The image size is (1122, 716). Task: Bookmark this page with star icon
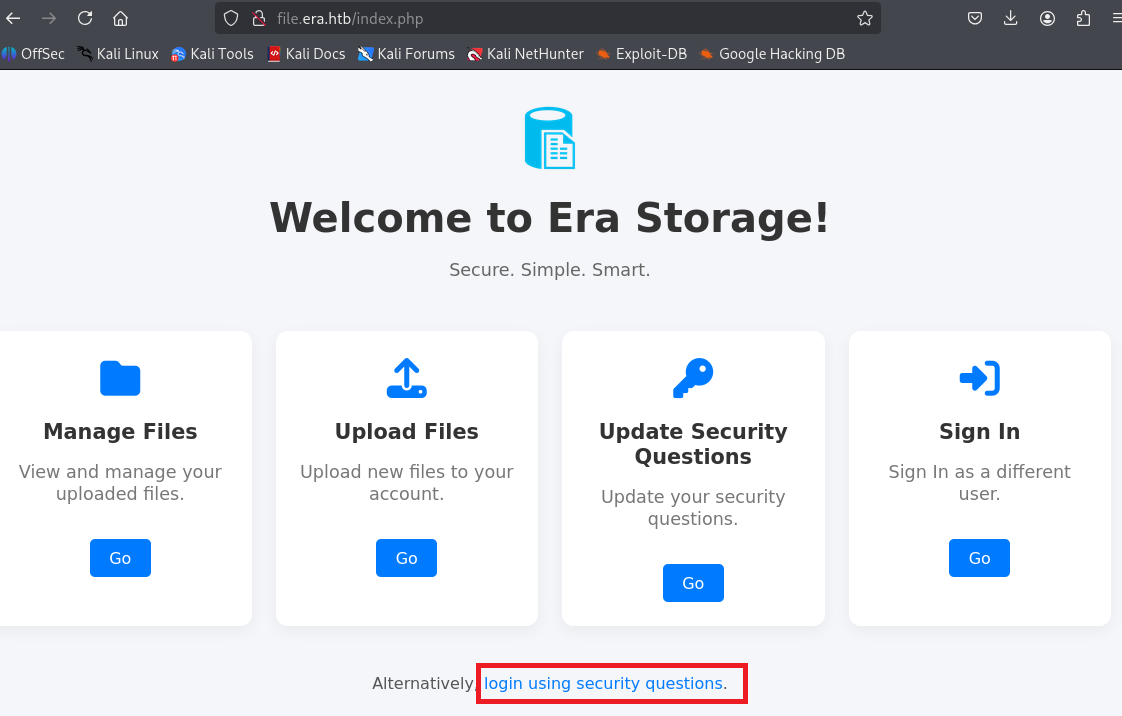(x=865, y=18)
